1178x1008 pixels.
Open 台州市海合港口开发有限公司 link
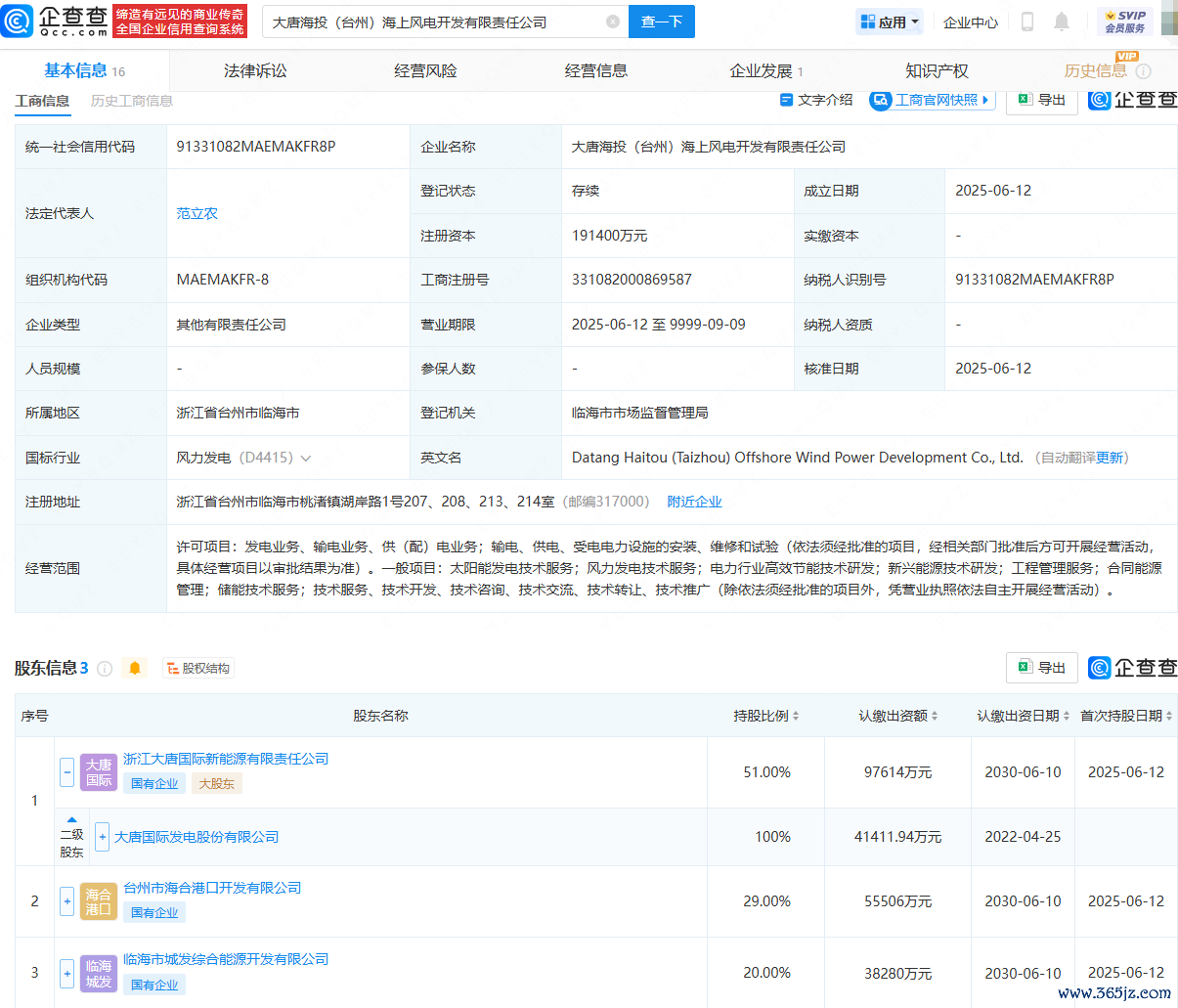coord(212,888)
